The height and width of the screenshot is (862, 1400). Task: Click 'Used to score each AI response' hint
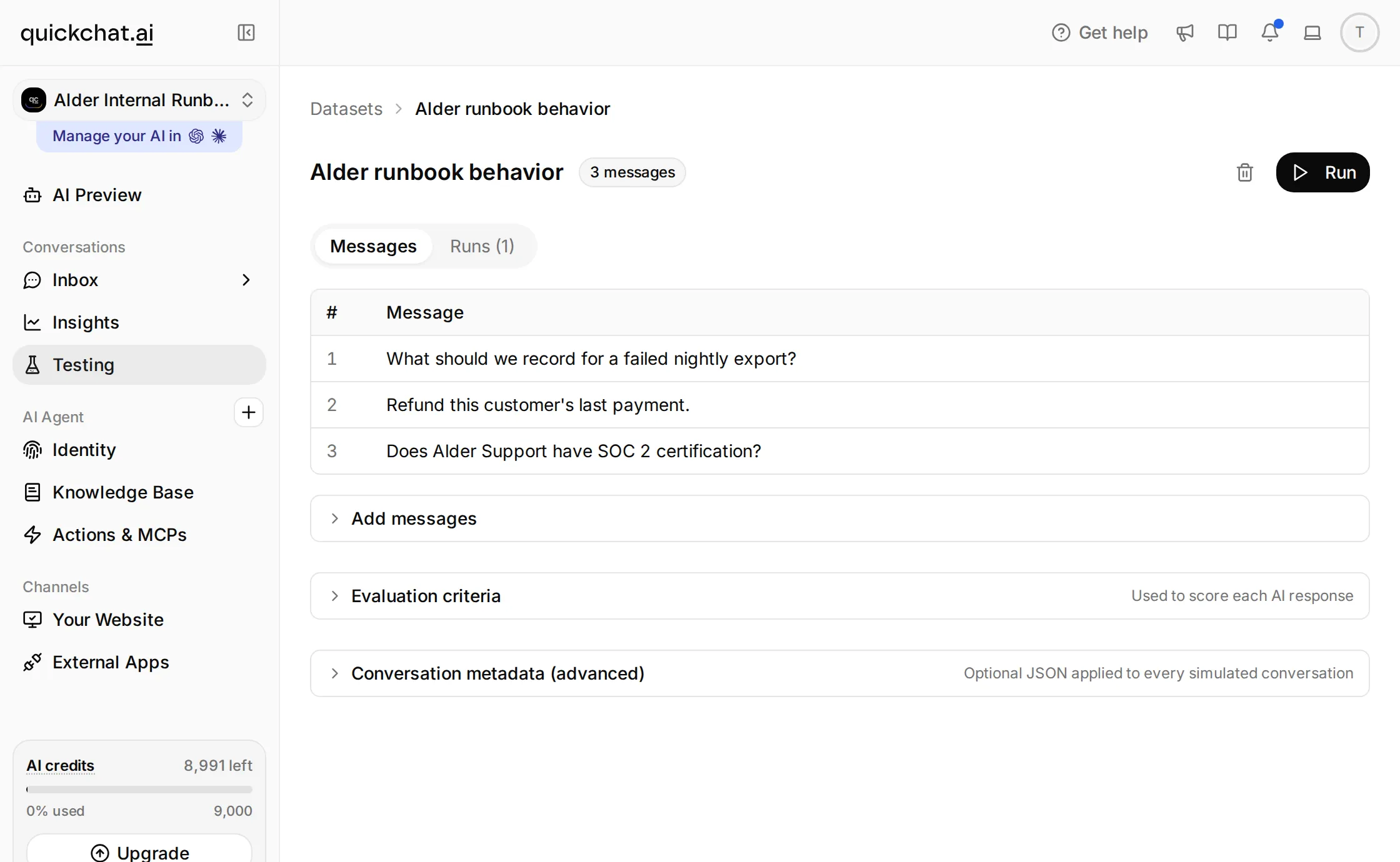(x=1242, y=597)
